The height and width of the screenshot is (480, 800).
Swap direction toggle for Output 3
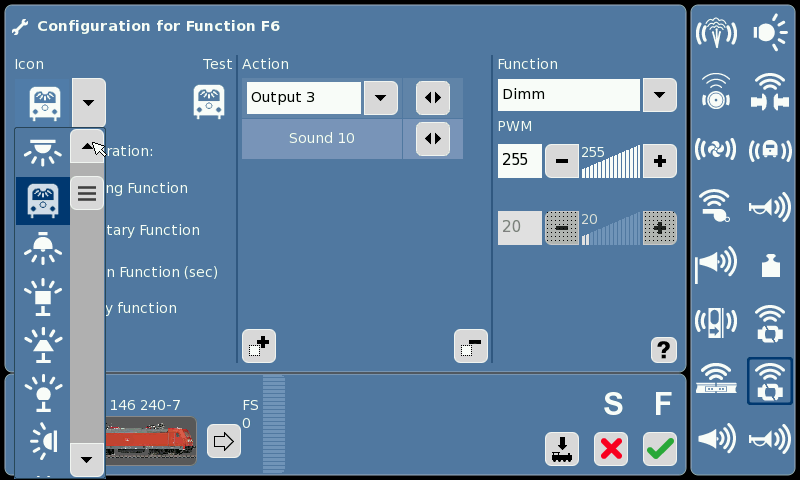click(x=433, y=97)
